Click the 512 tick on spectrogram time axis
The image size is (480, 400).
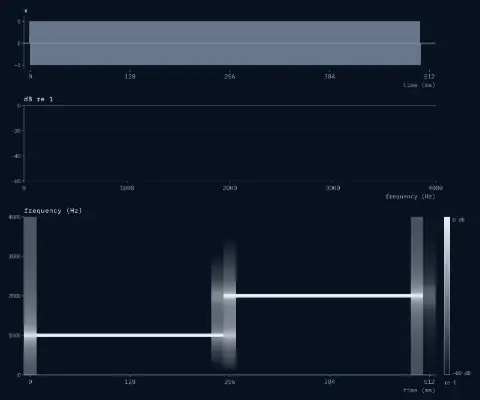point(429,382)
